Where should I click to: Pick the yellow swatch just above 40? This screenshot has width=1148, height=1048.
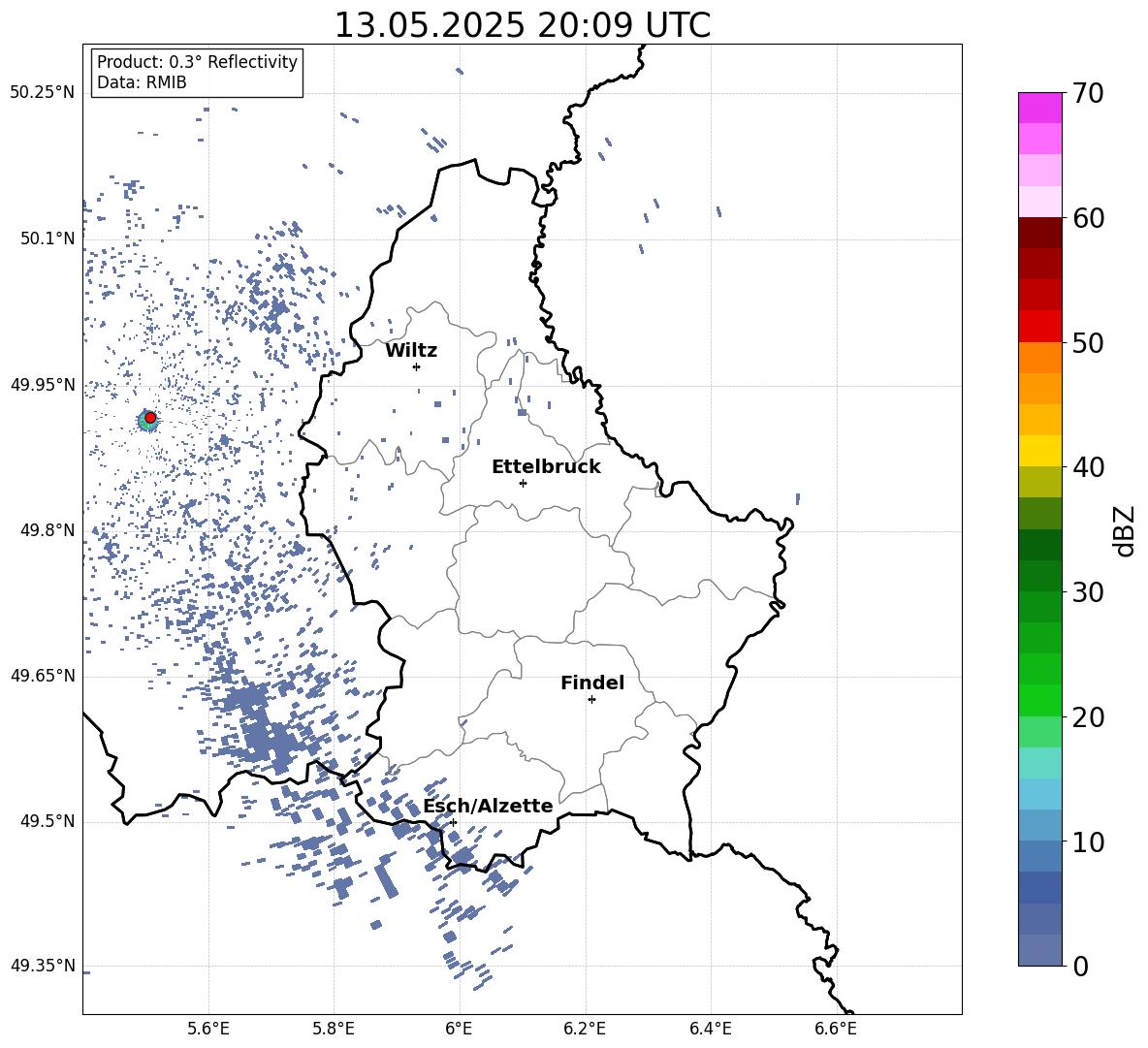1040,451
